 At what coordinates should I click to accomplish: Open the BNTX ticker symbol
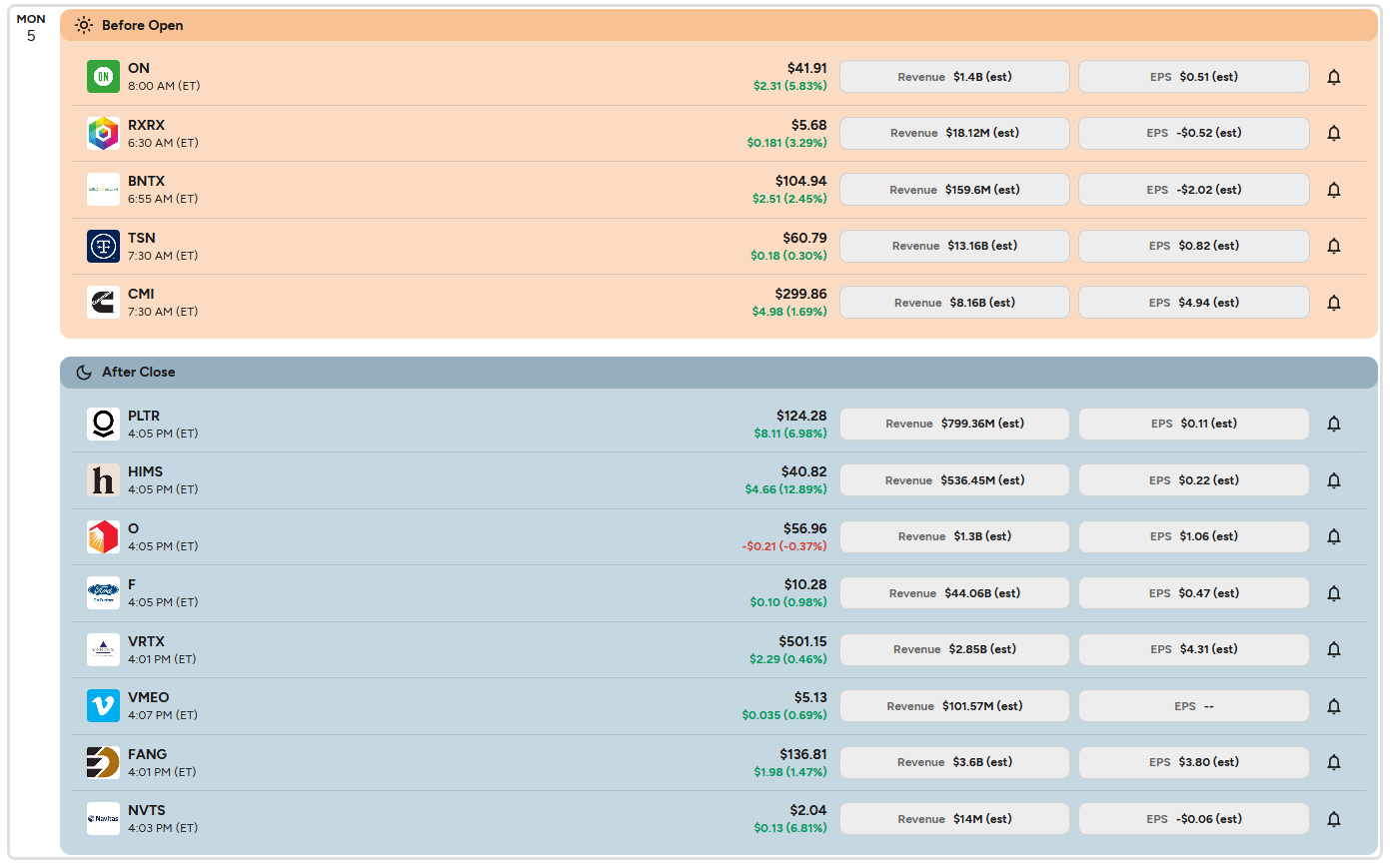146,181
